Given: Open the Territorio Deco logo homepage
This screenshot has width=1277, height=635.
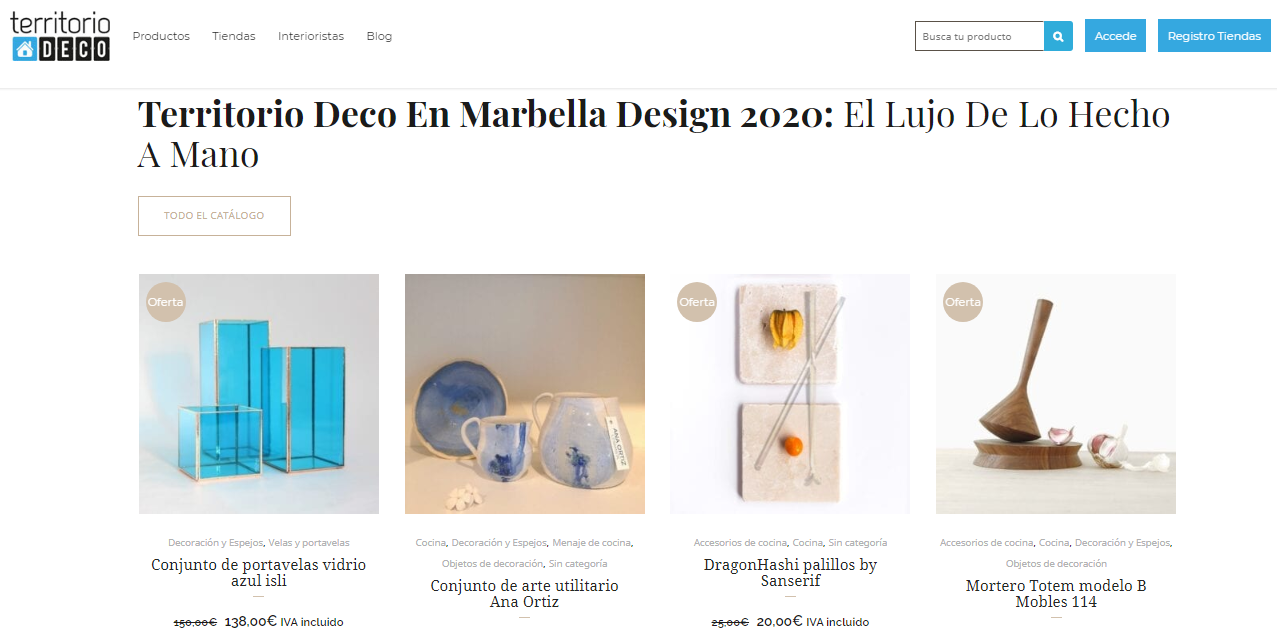Looking at the screenshot, I should 60,36.
